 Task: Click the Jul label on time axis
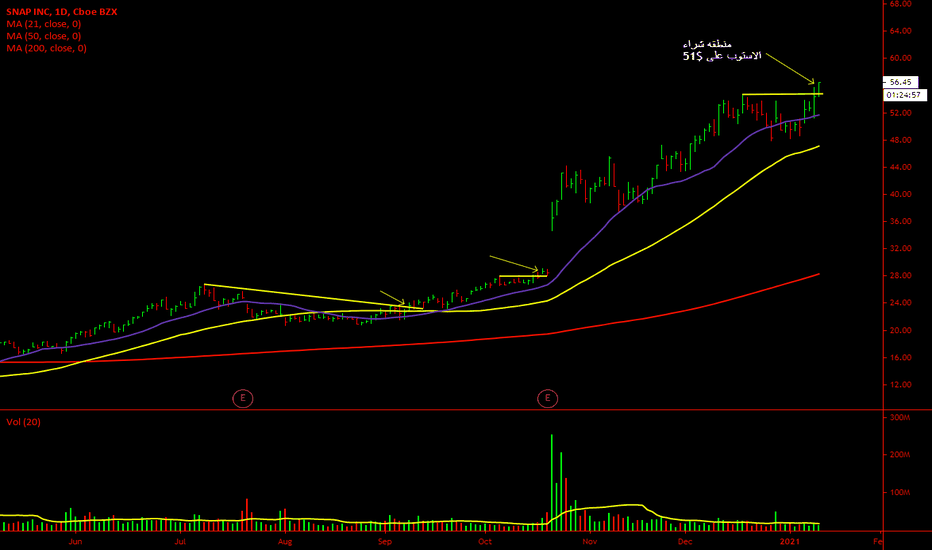(180, 542)
